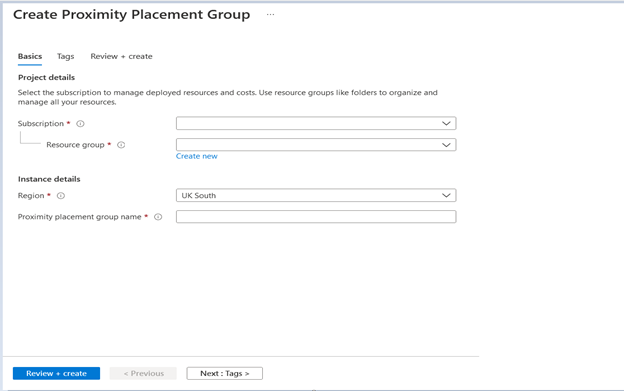Switch to the Tags tab
Screen dimensions: 624x391
tap(66, 56)
